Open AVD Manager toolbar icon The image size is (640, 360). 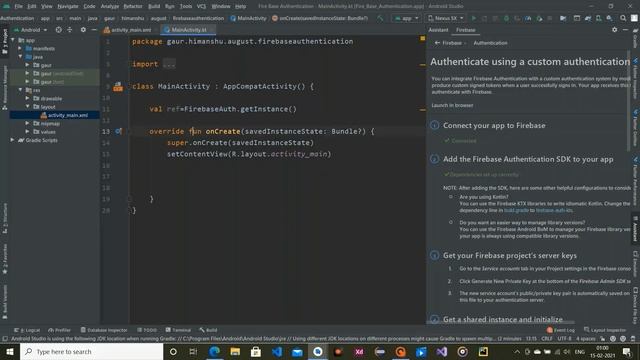[598, 18]
